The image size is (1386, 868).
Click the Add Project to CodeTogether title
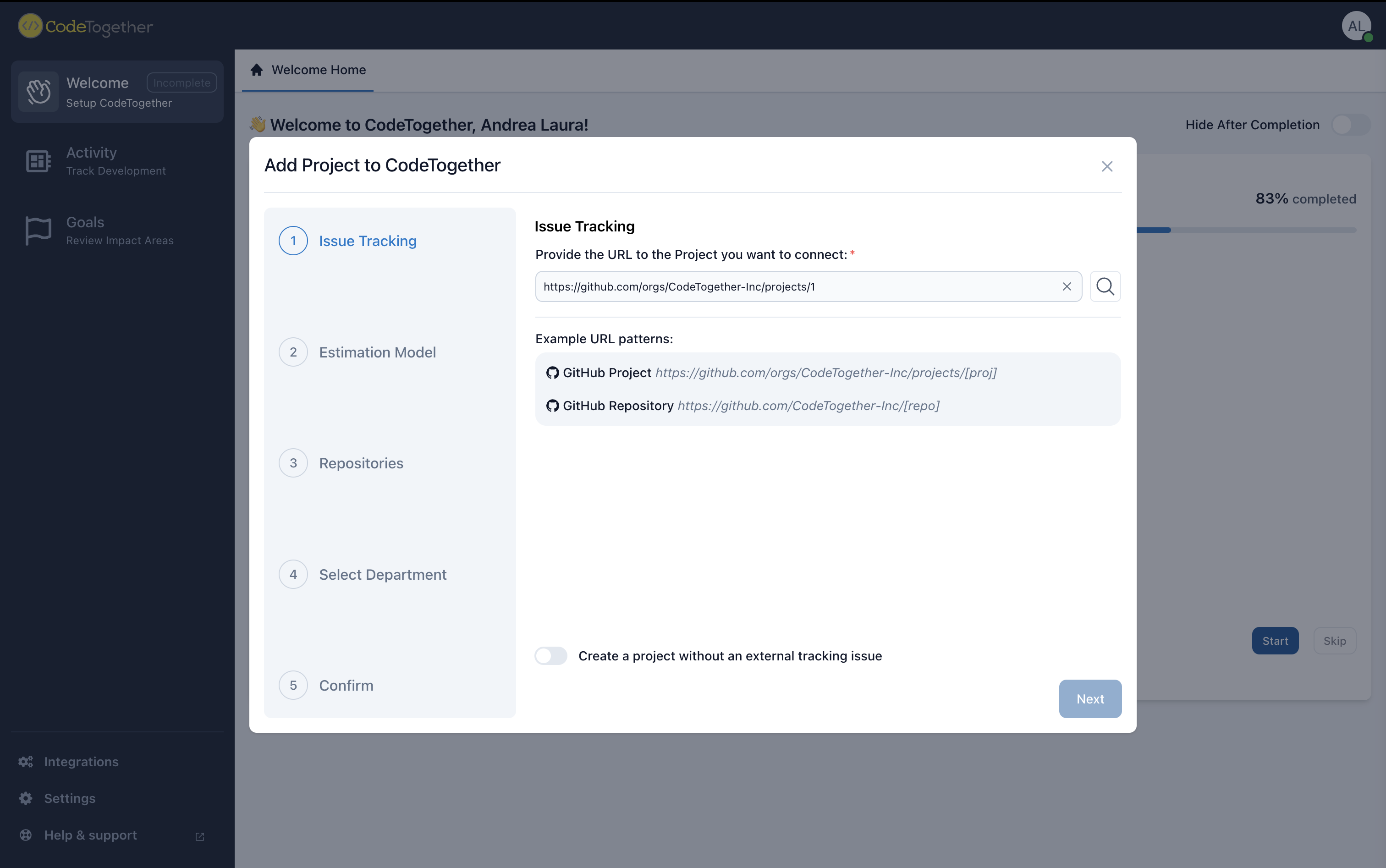point(382,165)
